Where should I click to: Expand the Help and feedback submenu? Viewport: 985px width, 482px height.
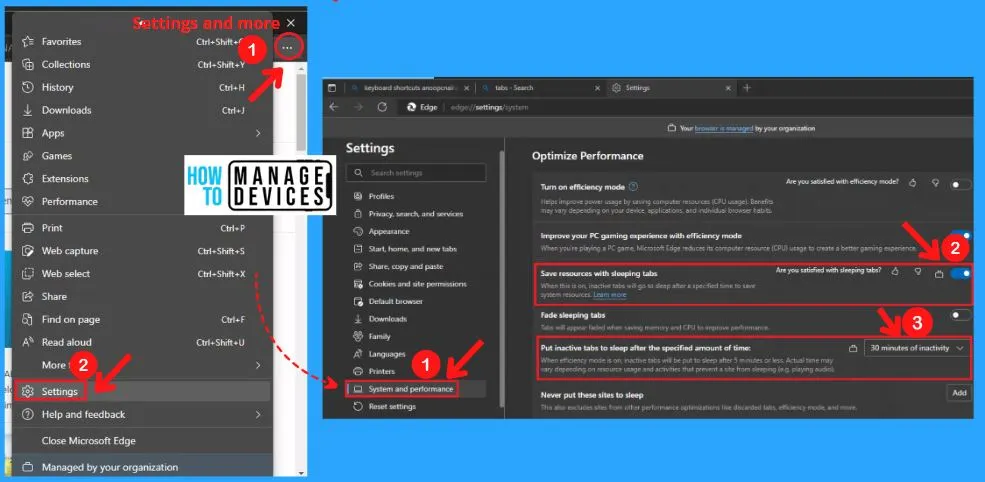[x=258, y=415]
